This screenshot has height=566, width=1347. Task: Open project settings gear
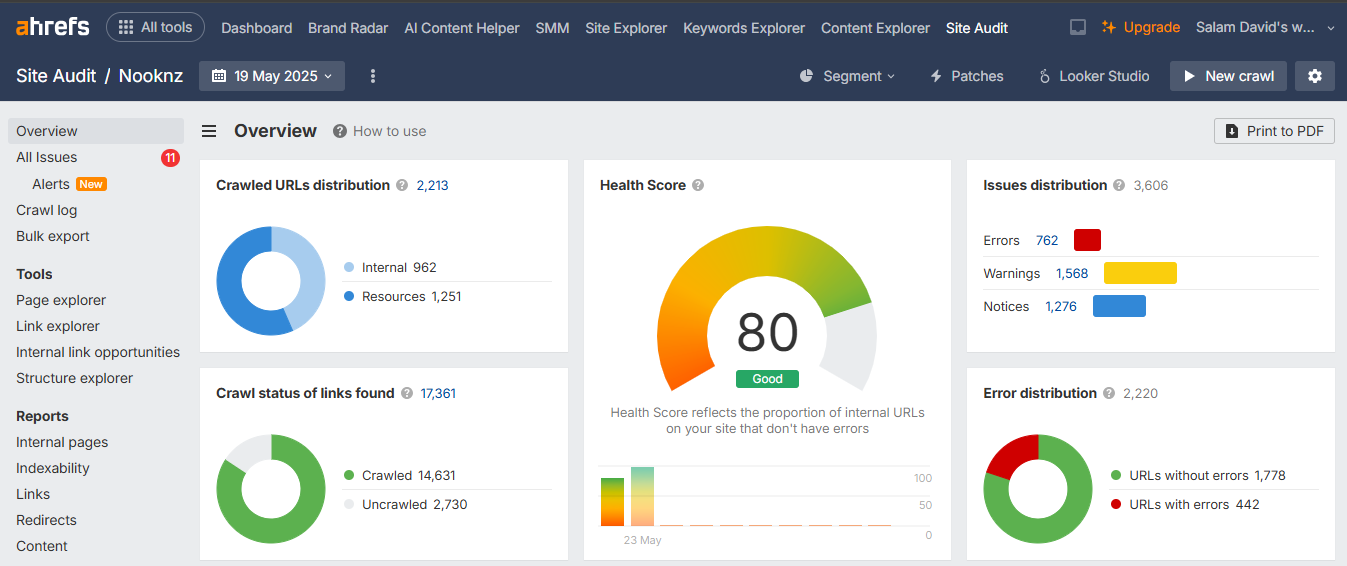1315,76
